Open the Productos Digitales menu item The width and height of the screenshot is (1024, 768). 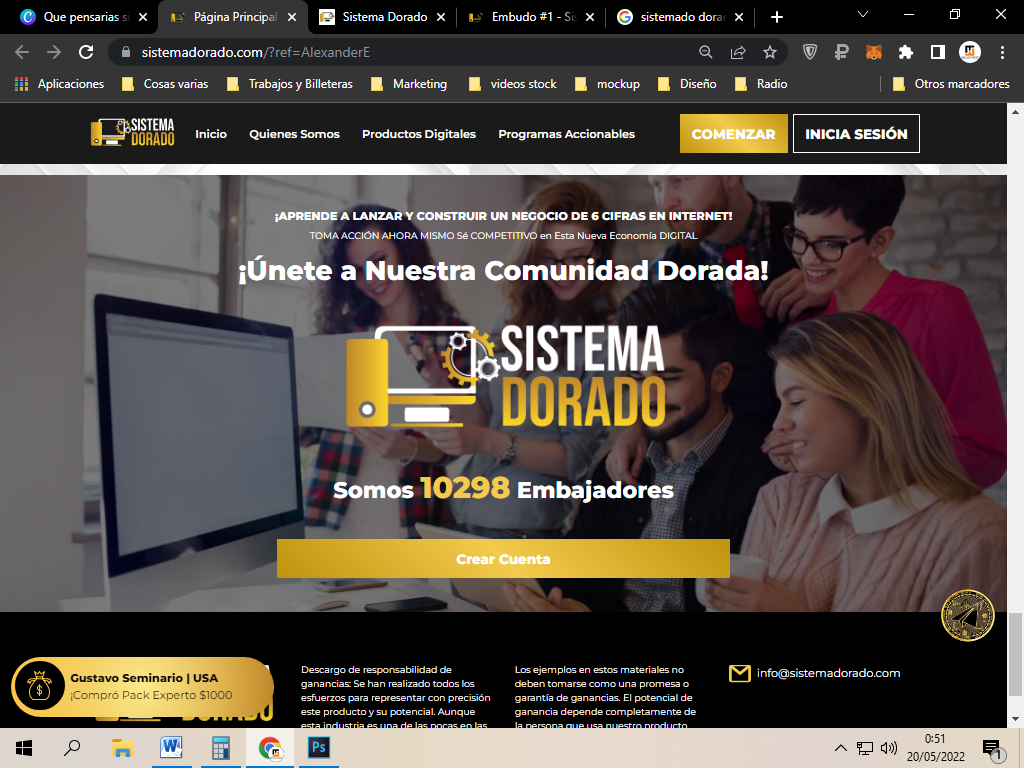point(418,134)
